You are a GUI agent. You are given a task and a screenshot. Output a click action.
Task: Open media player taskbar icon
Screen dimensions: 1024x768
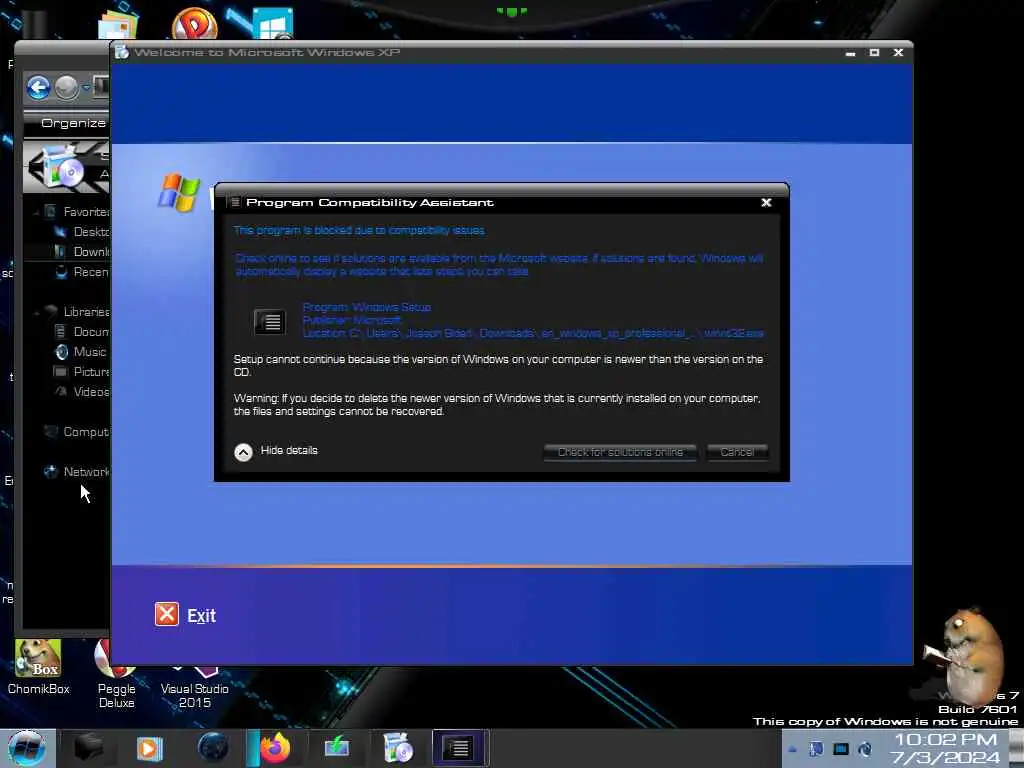tap(149, 748)
